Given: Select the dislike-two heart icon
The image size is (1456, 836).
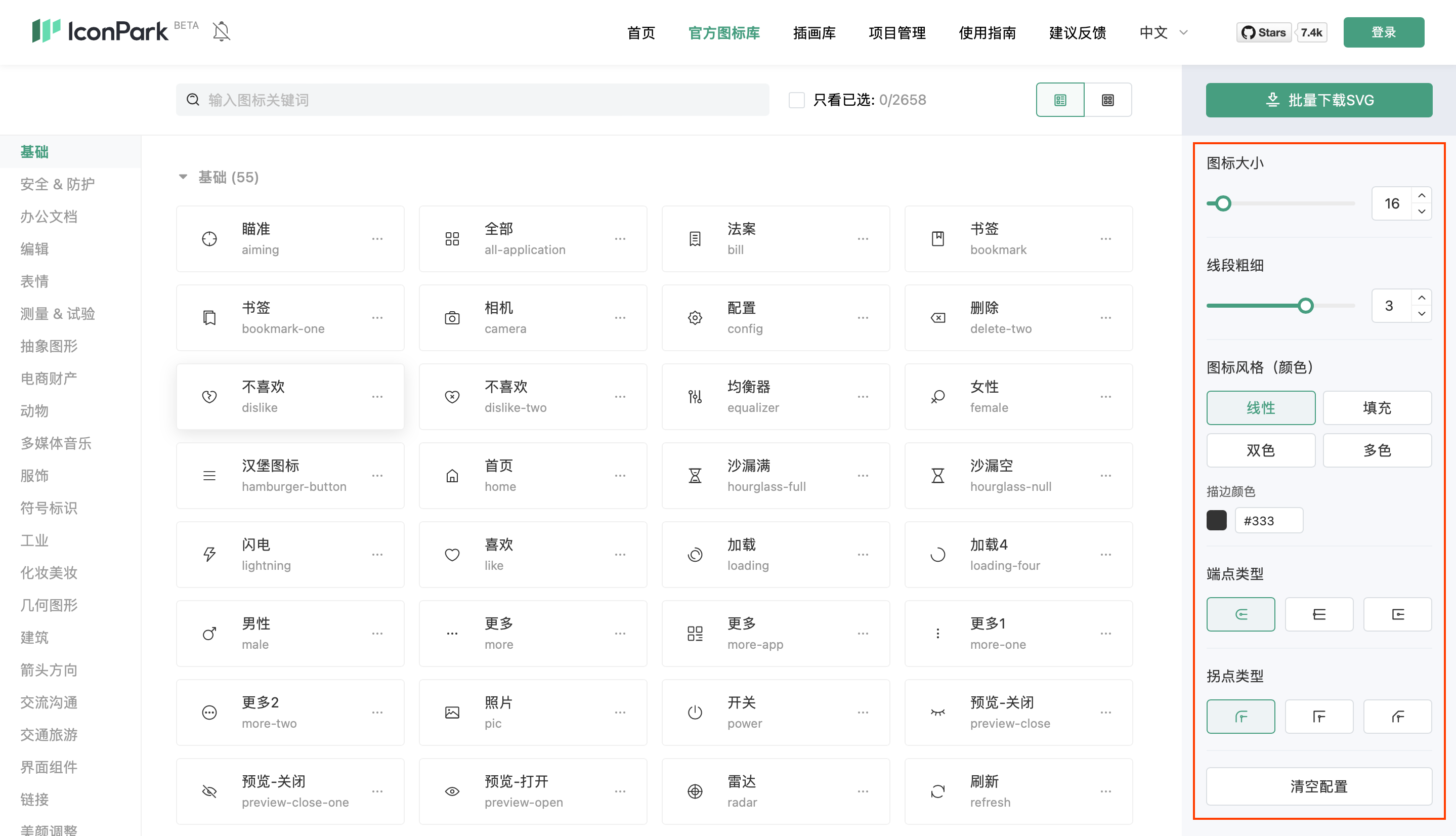Looking at the screenshot, I should (x=452, y=397).
